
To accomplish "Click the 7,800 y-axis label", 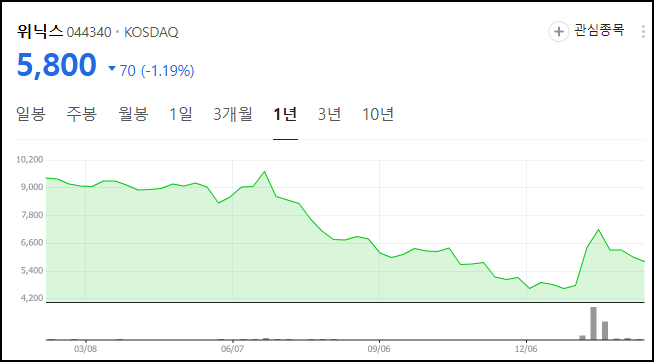I will (x=32, y=215).
